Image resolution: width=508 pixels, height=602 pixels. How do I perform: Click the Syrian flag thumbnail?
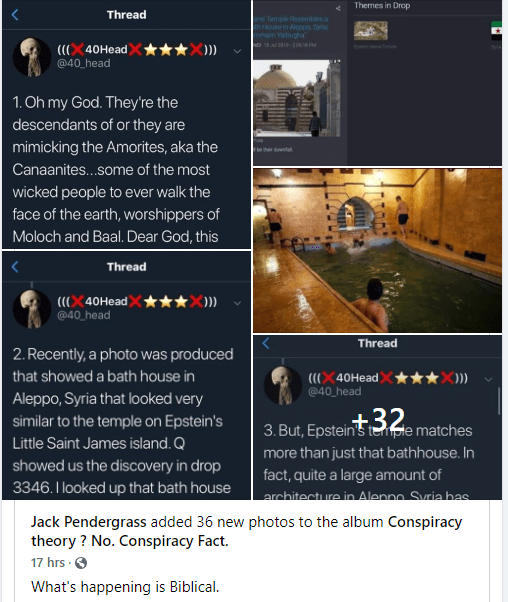pyautogui.click(x=496, y=31)
